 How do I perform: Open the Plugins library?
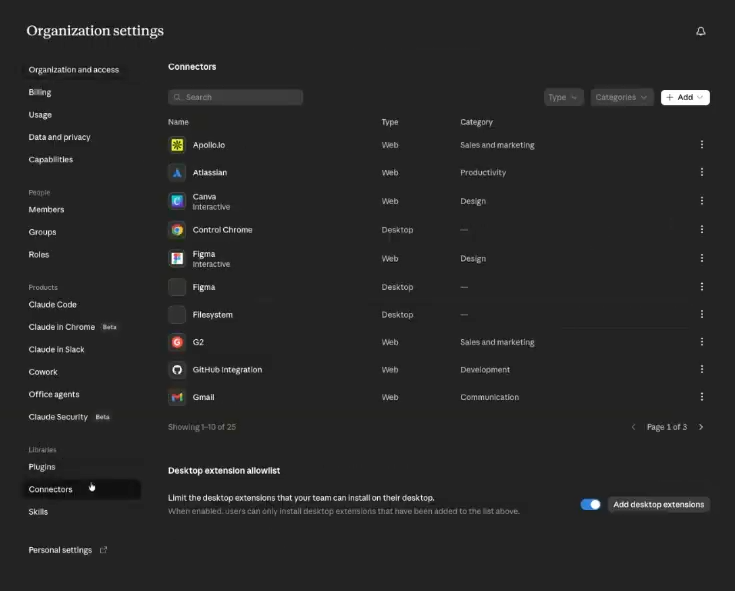pos(42,467)
